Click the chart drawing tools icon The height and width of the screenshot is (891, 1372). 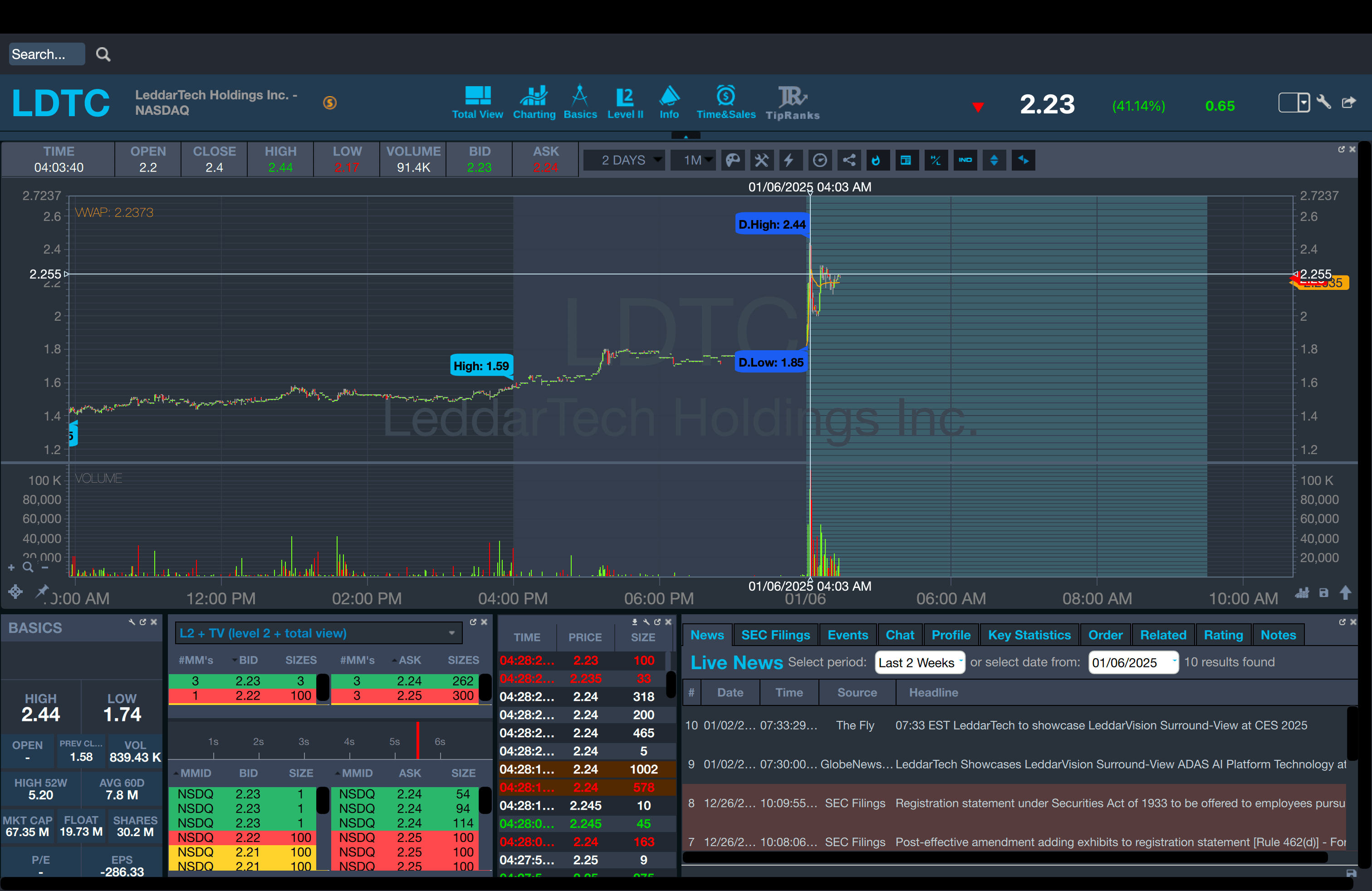761,160
